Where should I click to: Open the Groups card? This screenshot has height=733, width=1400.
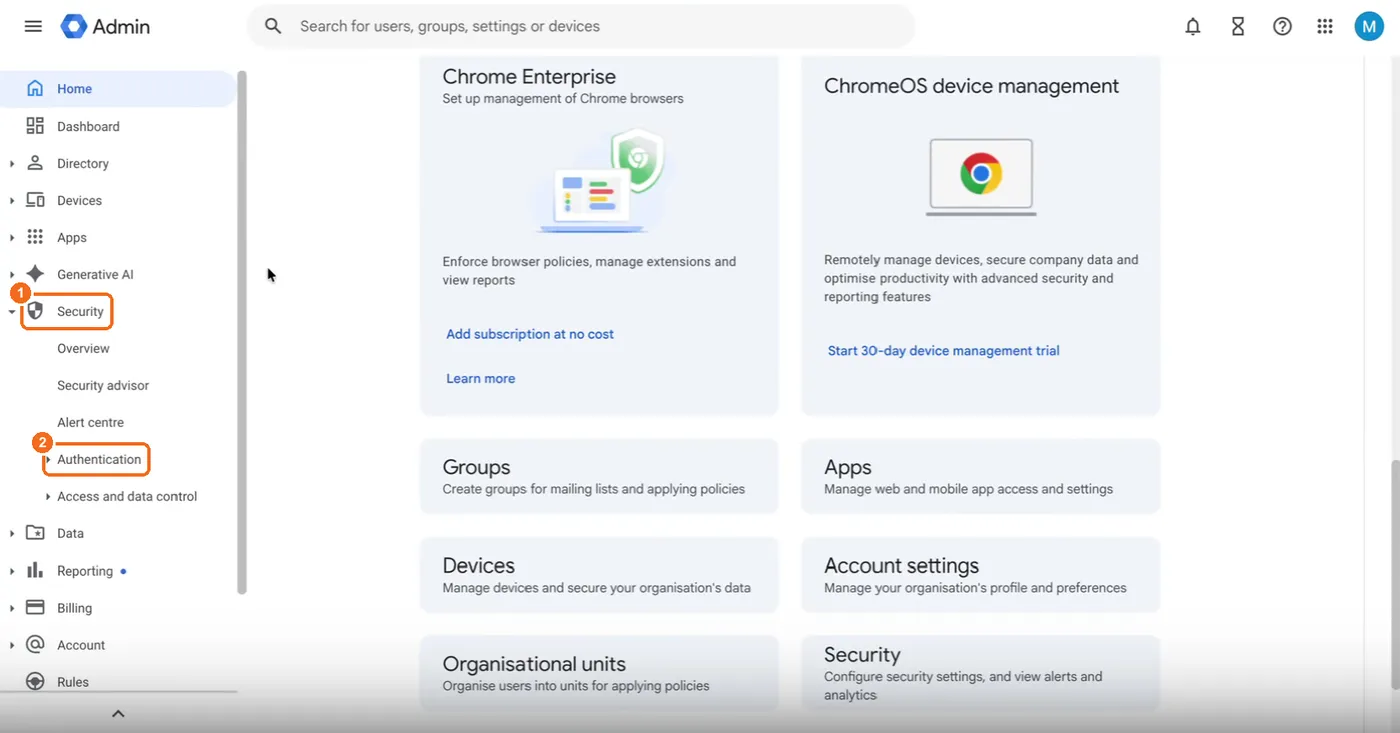pos(599,476)
